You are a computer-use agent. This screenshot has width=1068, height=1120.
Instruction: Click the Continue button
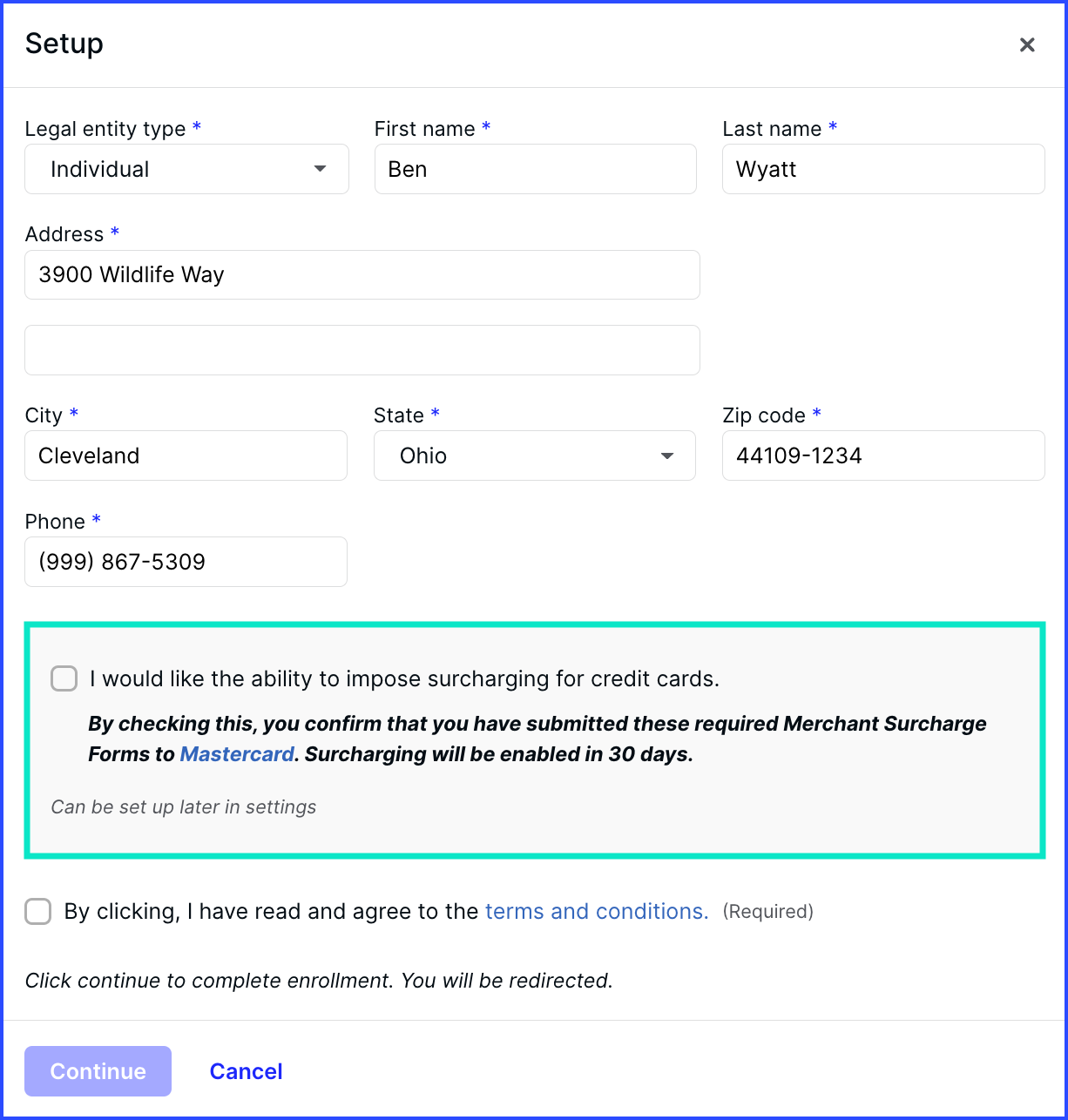(98, 1071)
